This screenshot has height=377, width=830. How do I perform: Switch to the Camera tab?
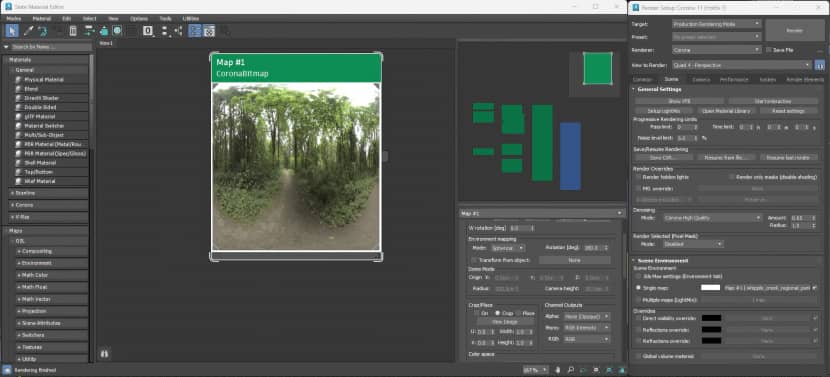pos(701,79)
